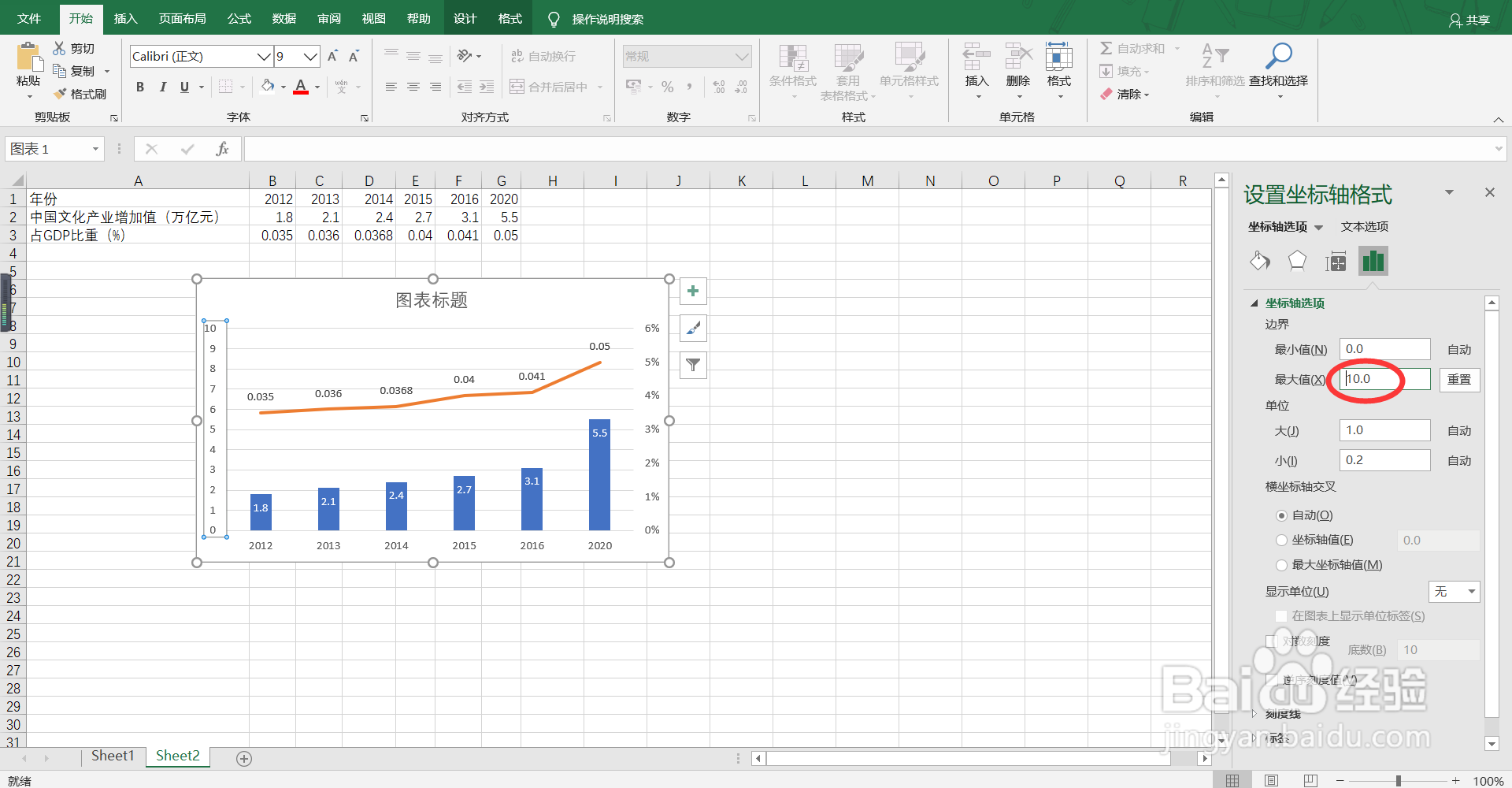Switch to the 插入 ribbon tab
Image resolution: width=1512 pixels, height=788 pixels.
(x=125, y=19)
